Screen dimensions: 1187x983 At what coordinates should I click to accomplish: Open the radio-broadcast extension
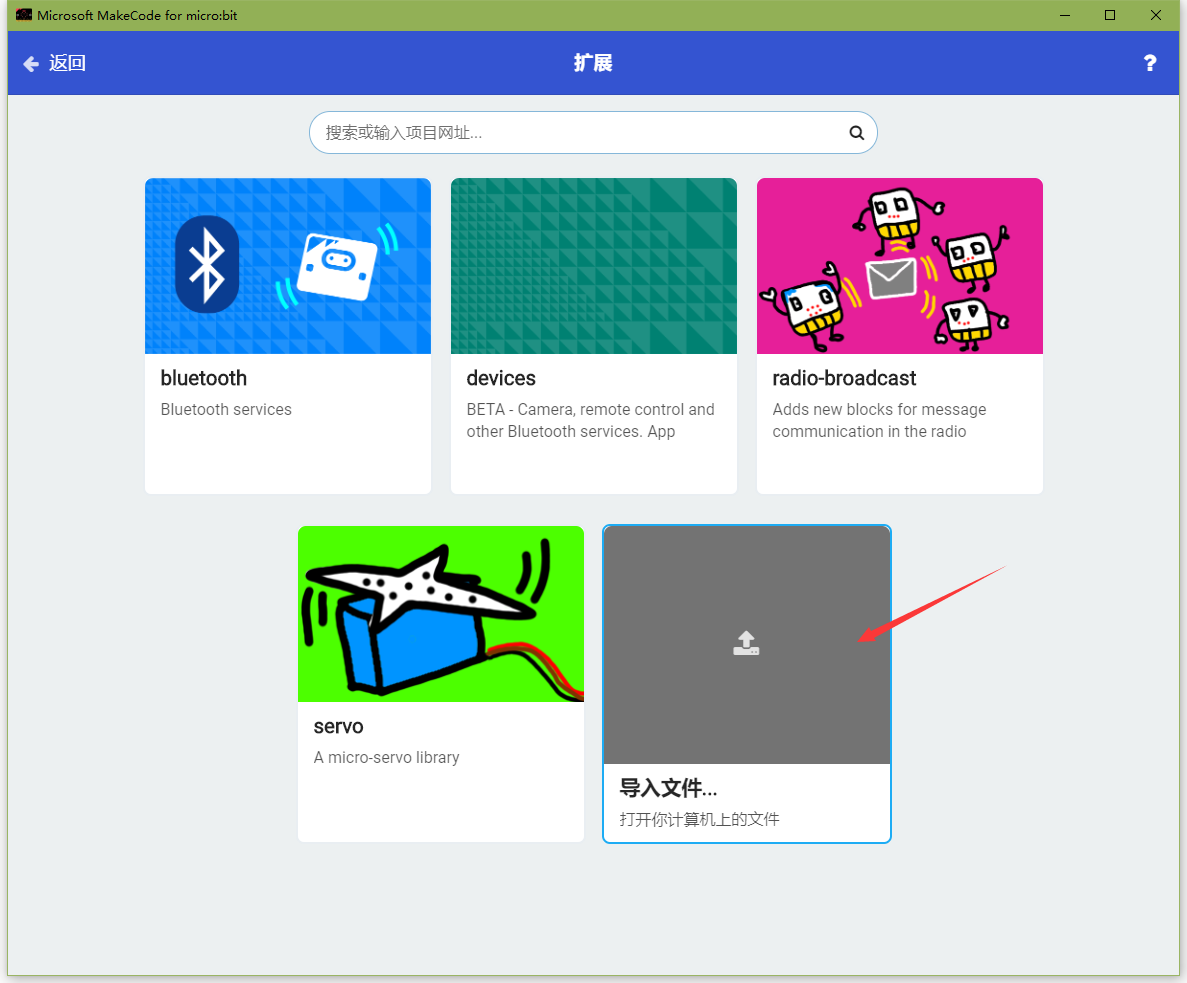pos(898,336)
